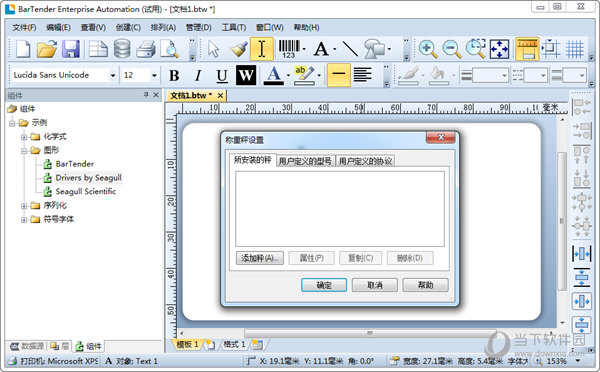Viewport: 600px width, 372px height.
Task: Open print preview magnifier icon
Action: point(169,49)
